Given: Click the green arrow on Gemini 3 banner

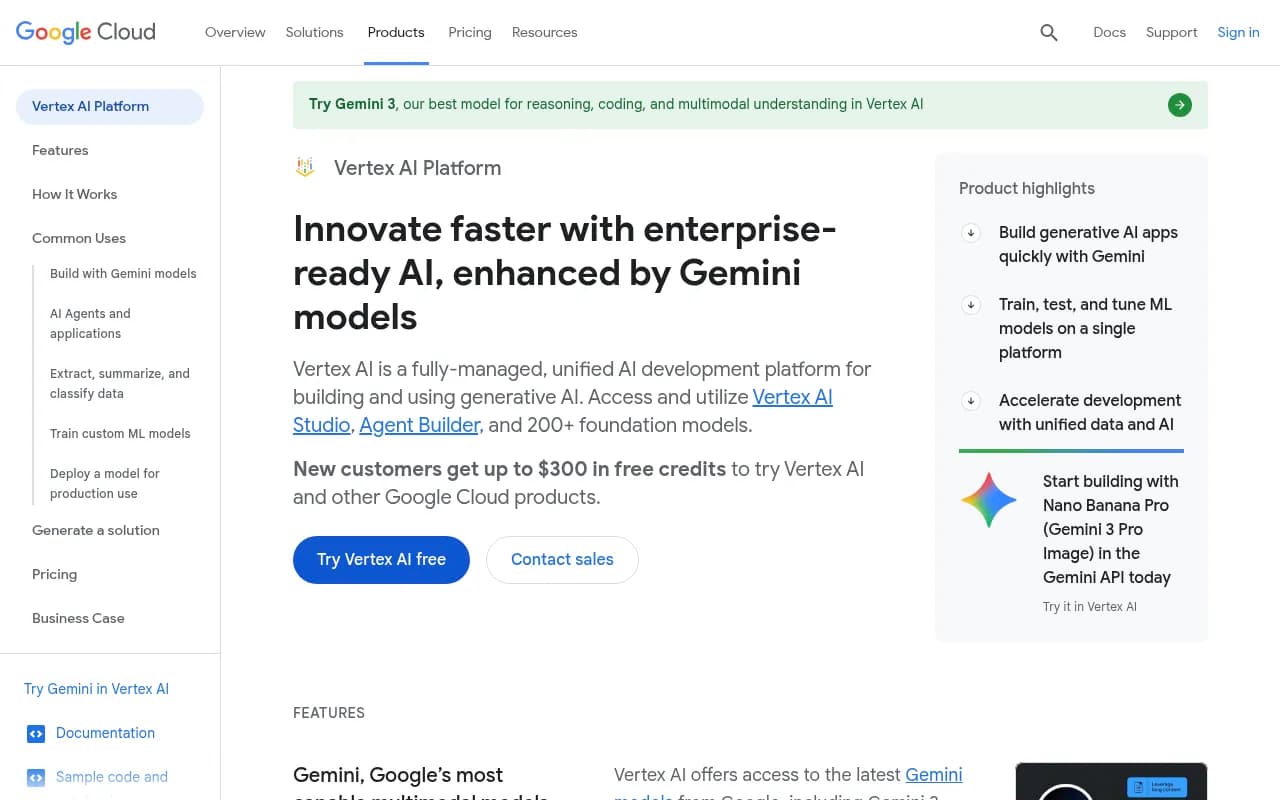Looking at the screenshot, I should [1179, 104].
